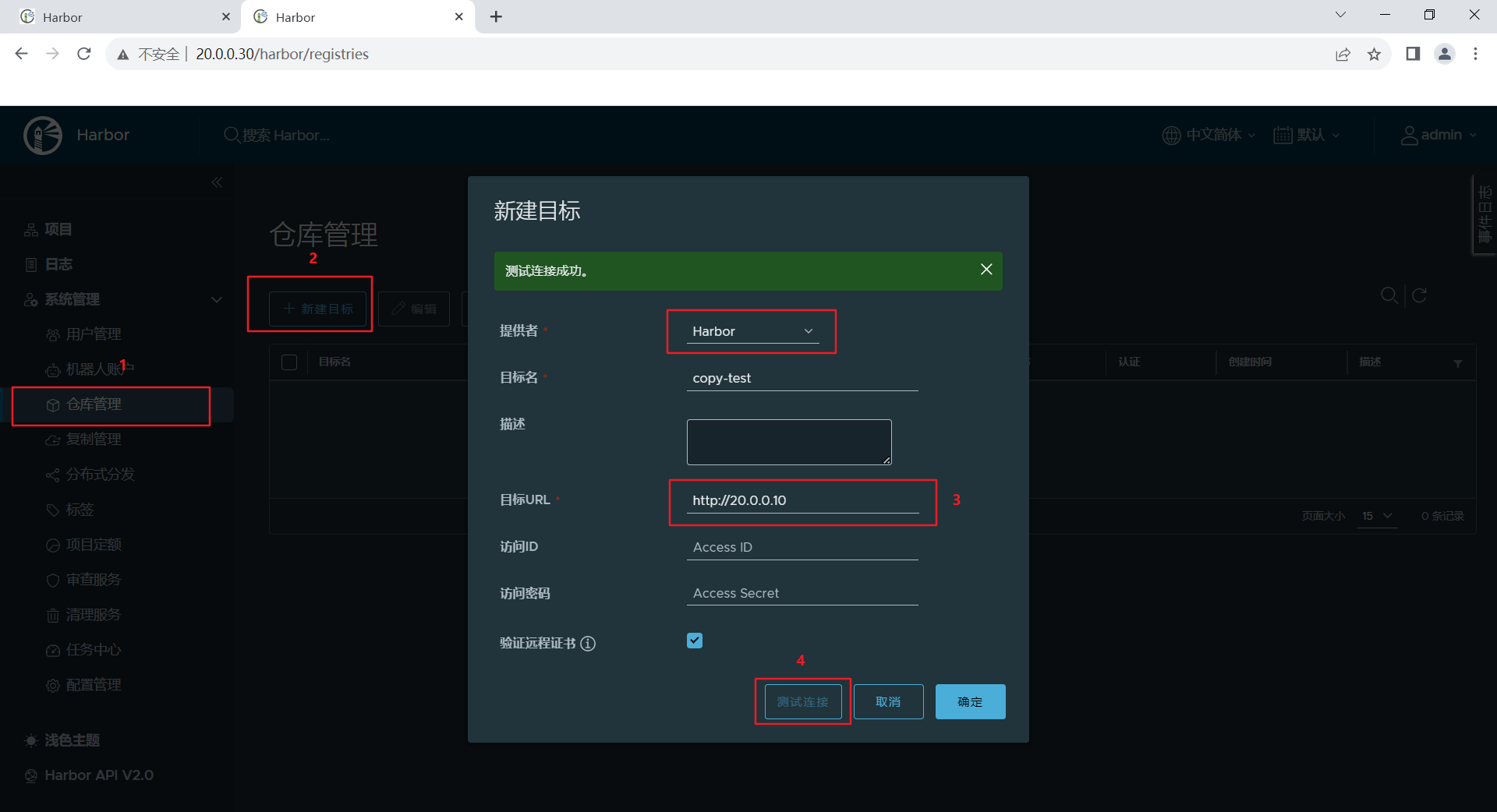Open 项目定额 in sidebar
This screenshot has width=1497, height=812.
94,545
